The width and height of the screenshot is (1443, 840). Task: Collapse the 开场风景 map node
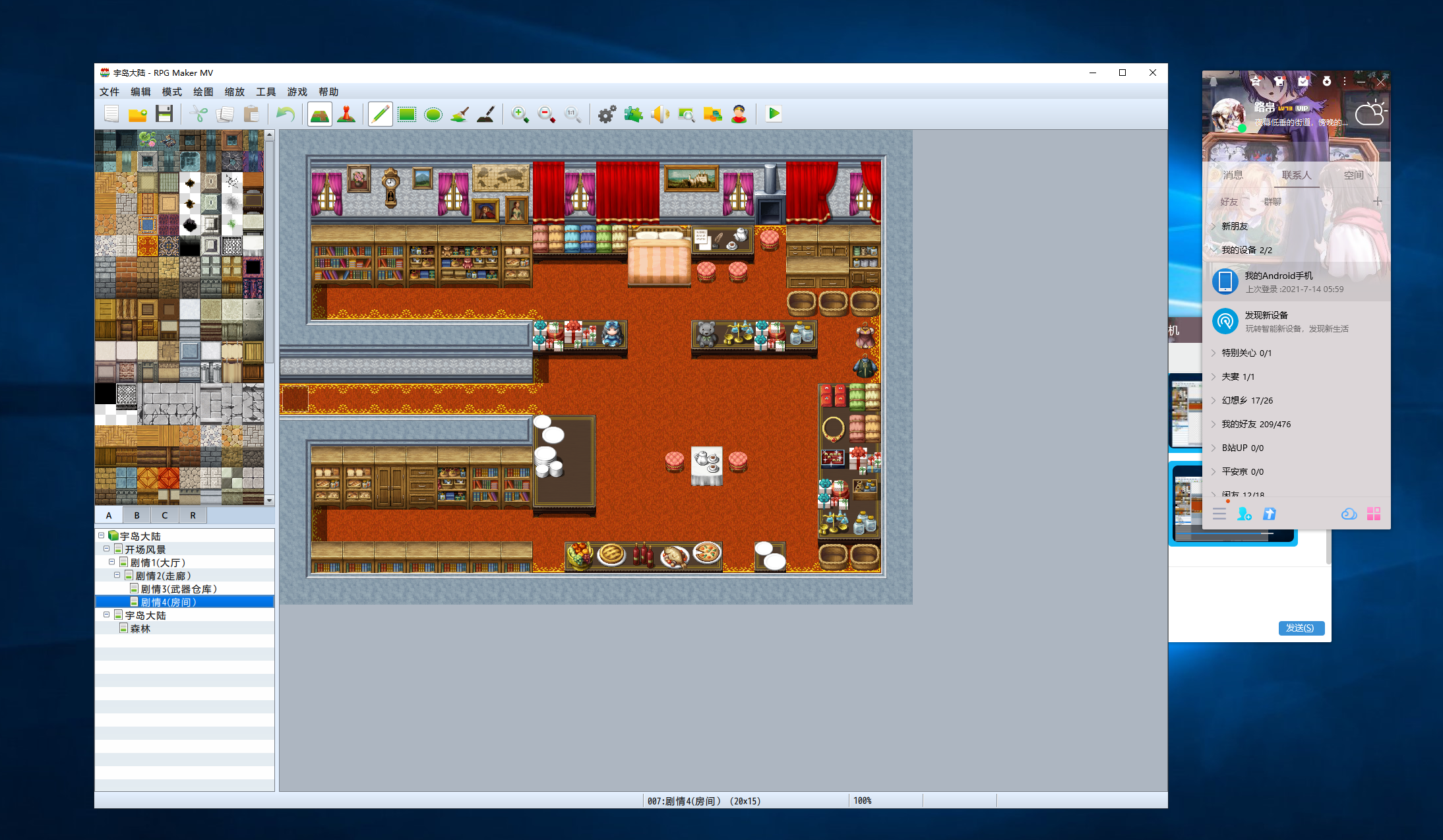point(107,549)
